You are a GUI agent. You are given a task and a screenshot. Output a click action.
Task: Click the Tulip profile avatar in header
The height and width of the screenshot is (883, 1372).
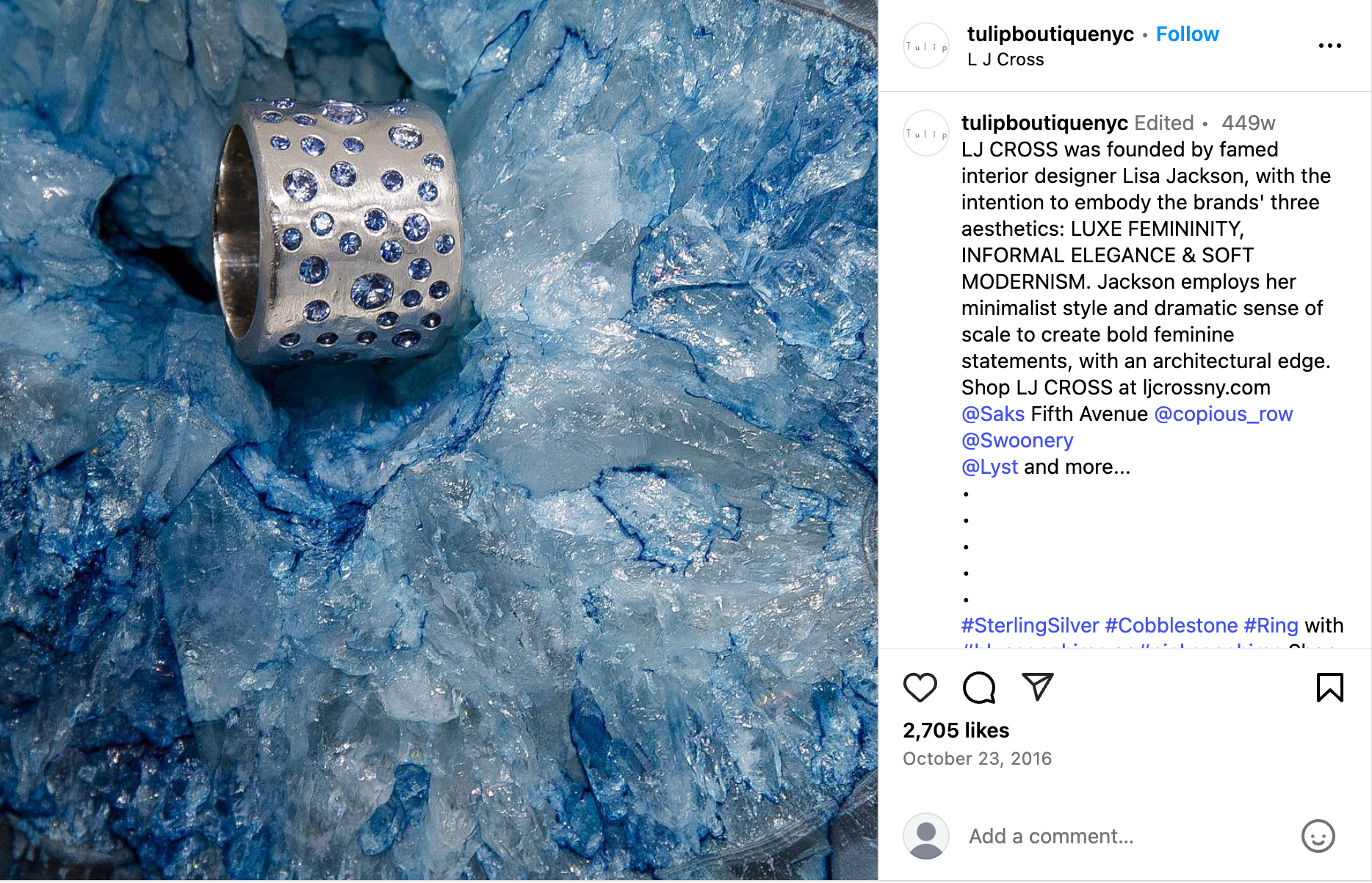tap(925, 46)
